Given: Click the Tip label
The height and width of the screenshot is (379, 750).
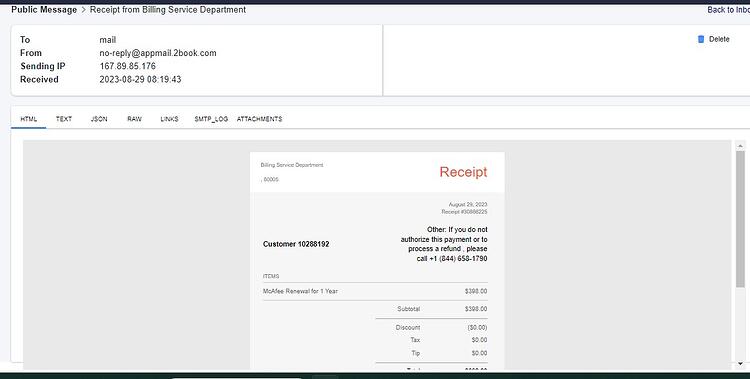Looking at the screenshot, I should (416, 353).
